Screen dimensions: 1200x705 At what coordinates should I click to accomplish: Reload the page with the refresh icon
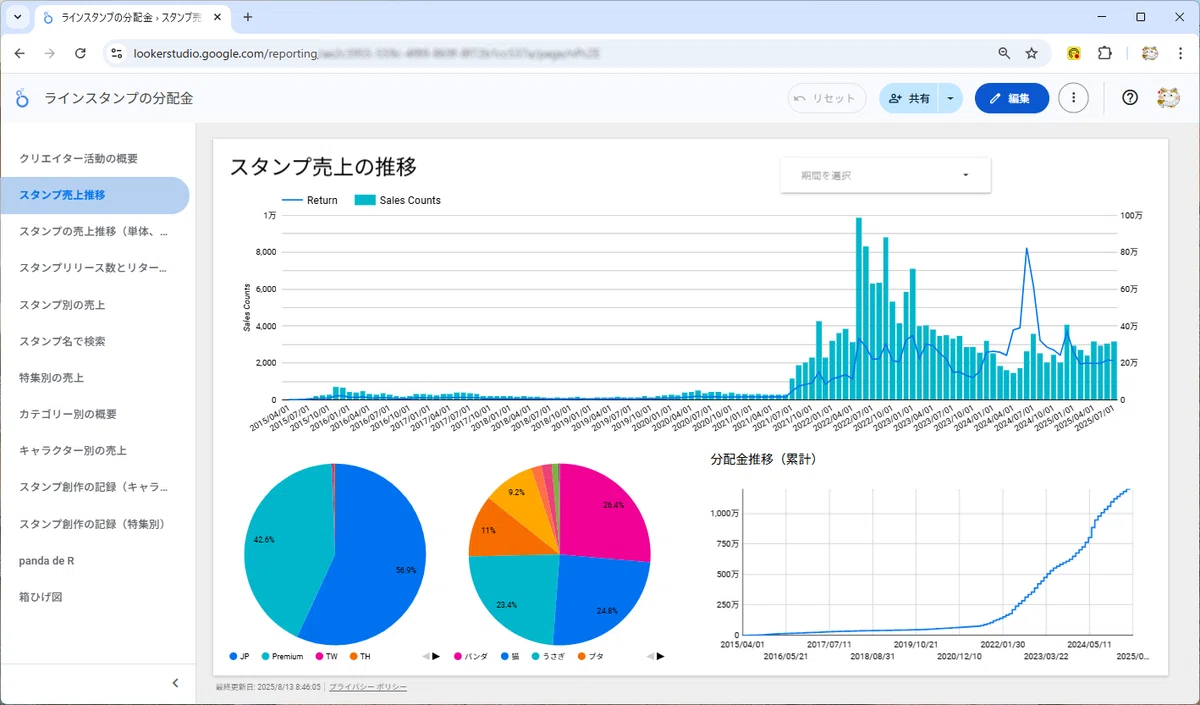pyautogui.click(x=81, y=53)
